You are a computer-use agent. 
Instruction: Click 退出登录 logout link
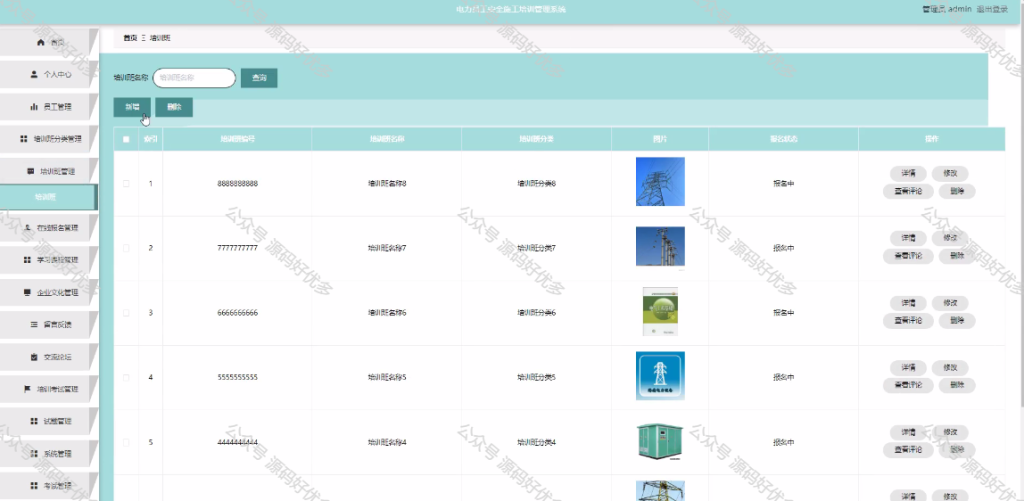click(x=992, y=9)
